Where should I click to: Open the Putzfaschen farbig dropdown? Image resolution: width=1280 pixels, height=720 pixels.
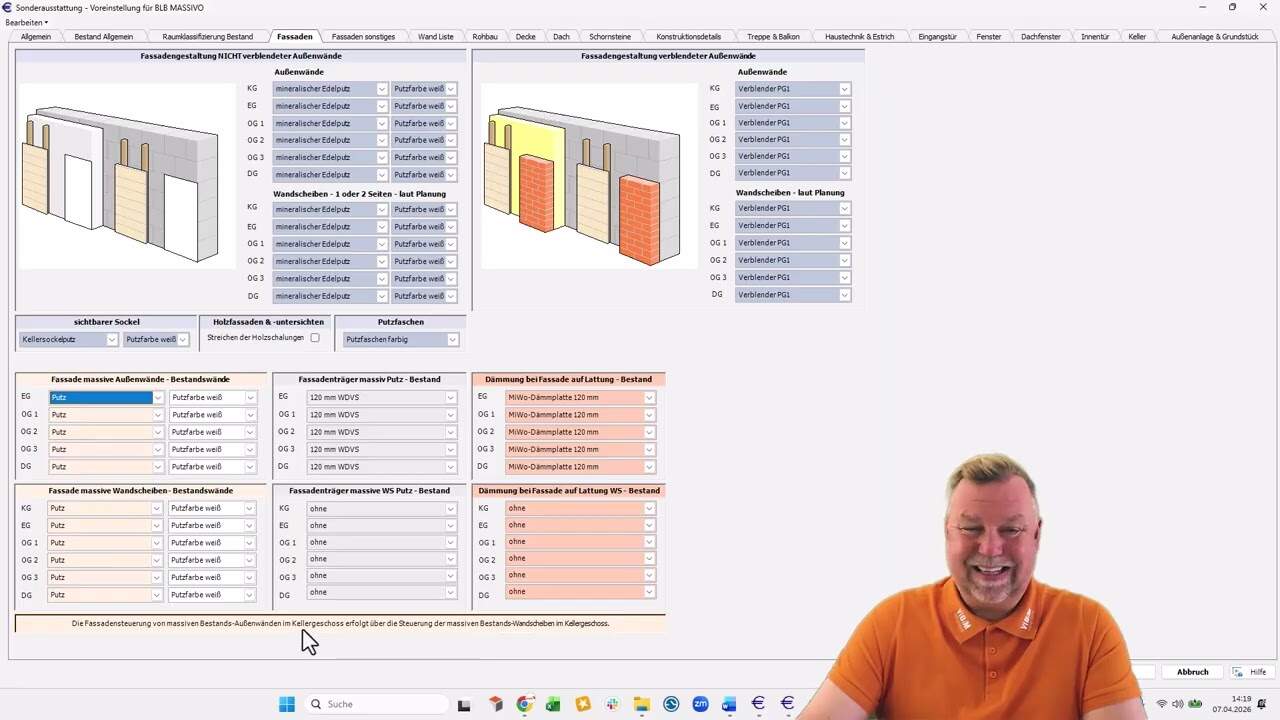pyautogui.click(x=400, y=339)
